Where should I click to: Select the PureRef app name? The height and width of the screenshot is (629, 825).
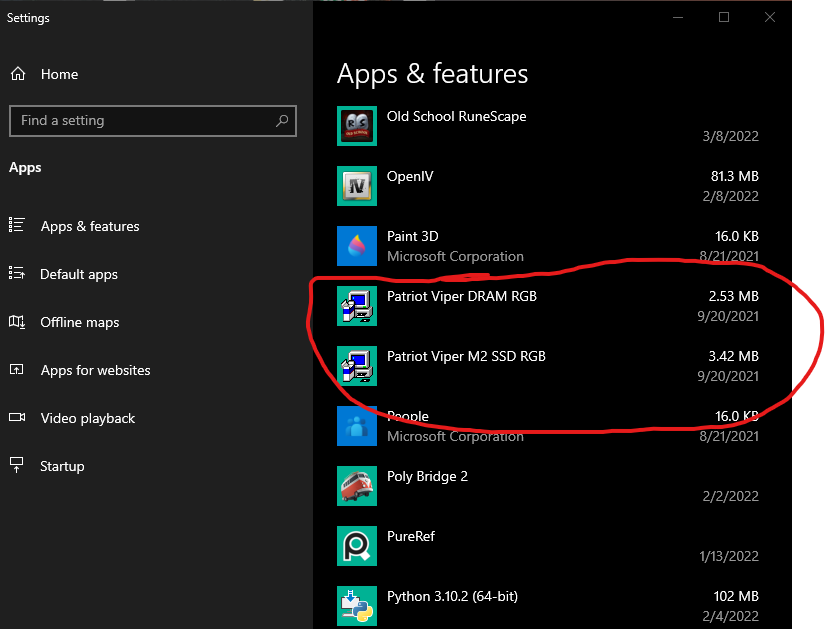(411, 536)
